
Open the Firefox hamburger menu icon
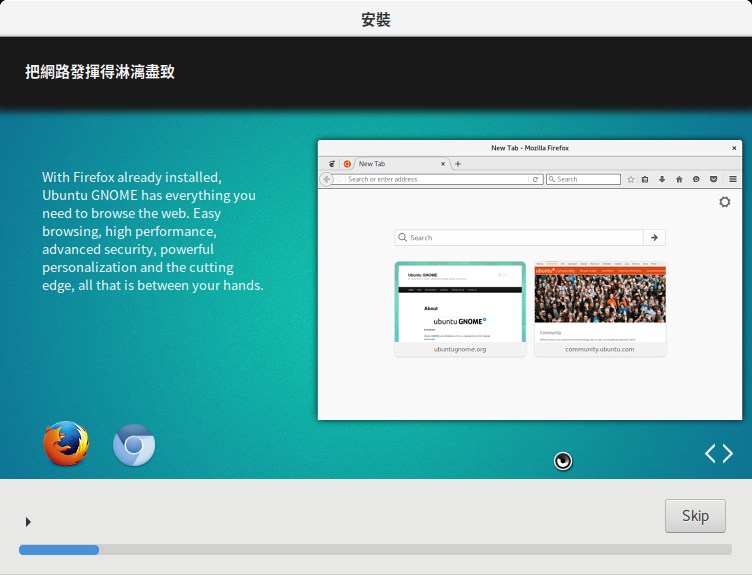click(732, 179)
